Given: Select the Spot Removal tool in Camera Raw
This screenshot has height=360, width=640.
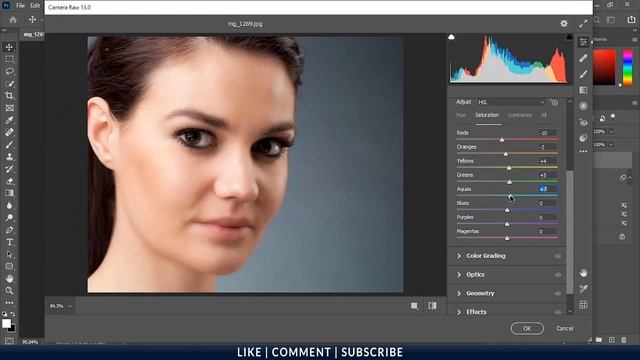Looking at the screenshot, I should click(583, 58).
